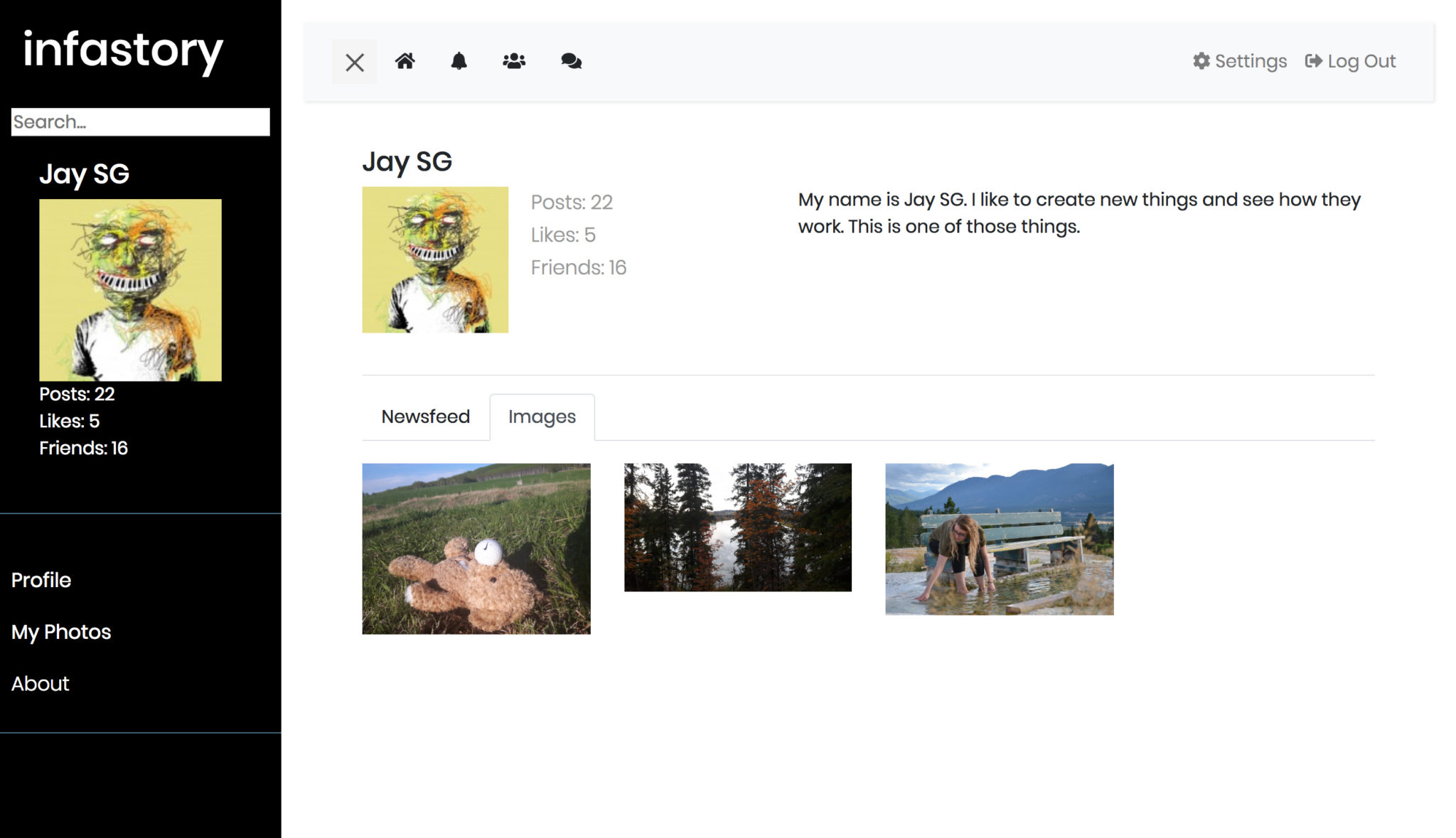The image size is (1456, 838).
Task: Open friends group icon
Action: 514,61
